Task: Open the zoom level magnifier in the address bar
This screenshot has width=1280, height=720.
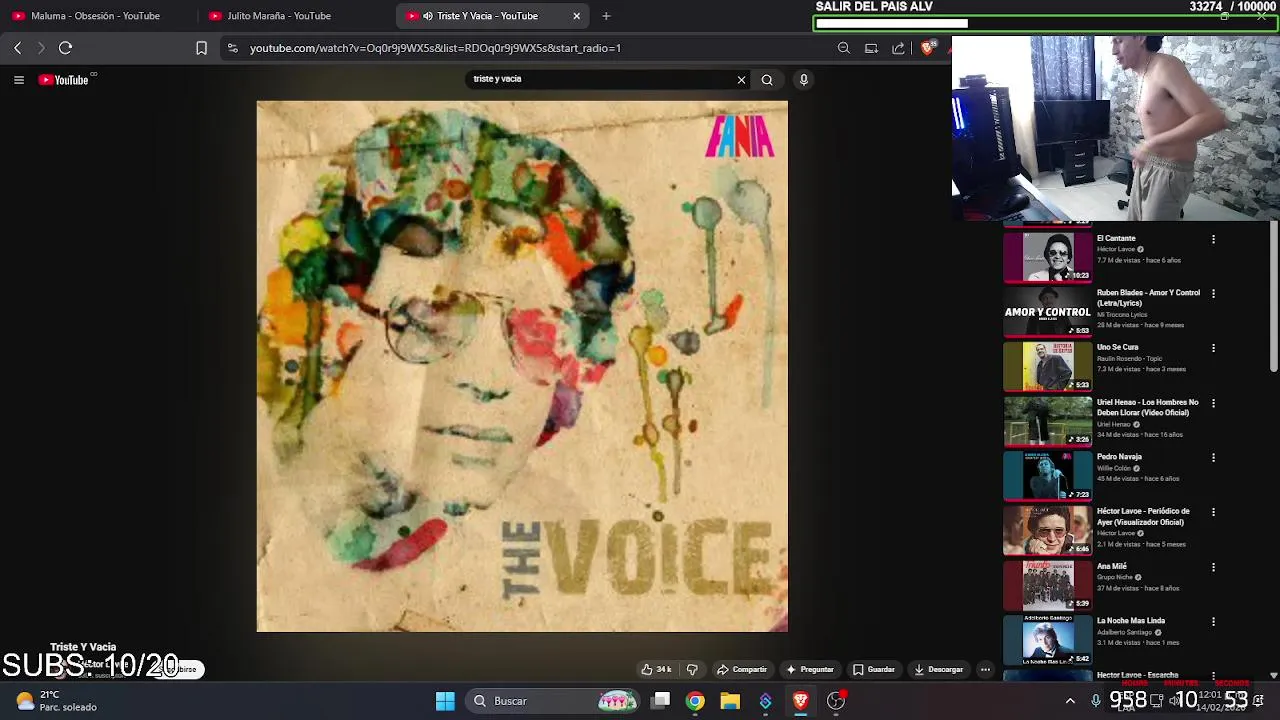Action: [844, 48]
